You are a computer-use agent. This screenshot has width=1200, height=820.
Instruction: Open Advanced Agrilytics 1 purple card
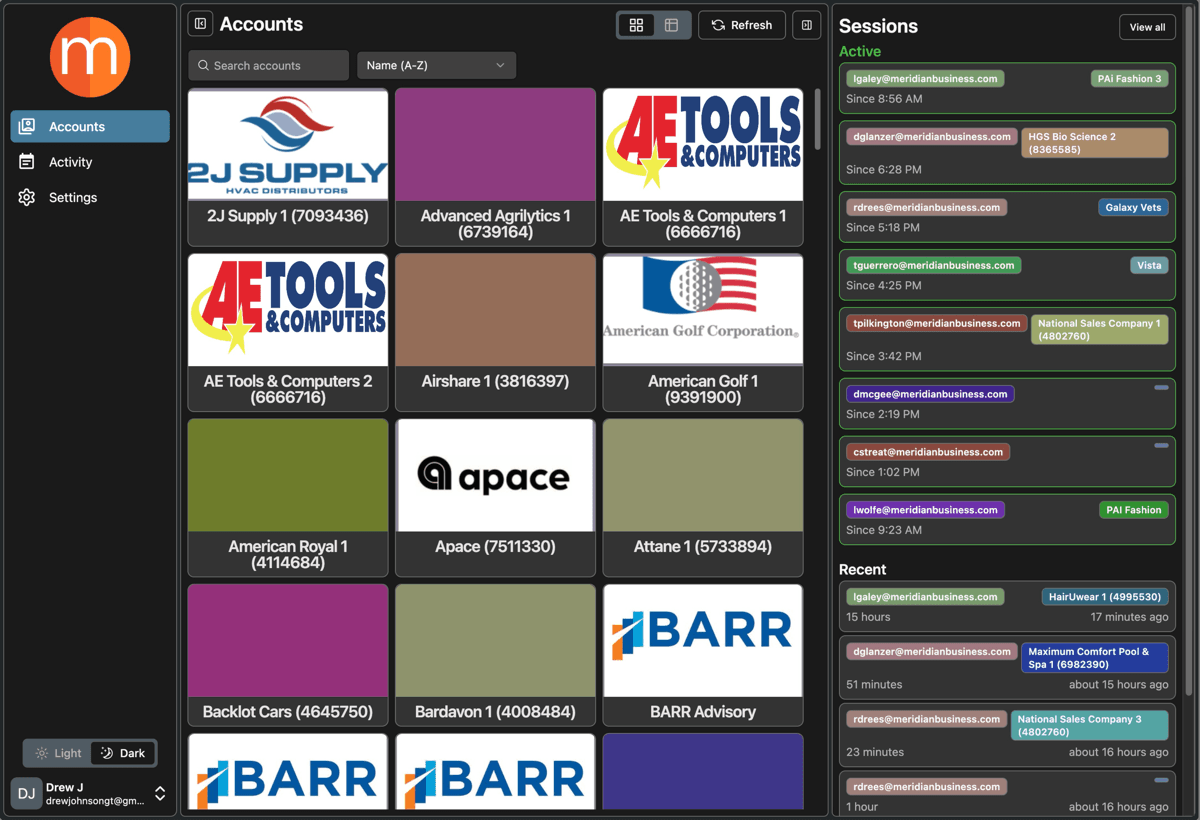point(496,167)
